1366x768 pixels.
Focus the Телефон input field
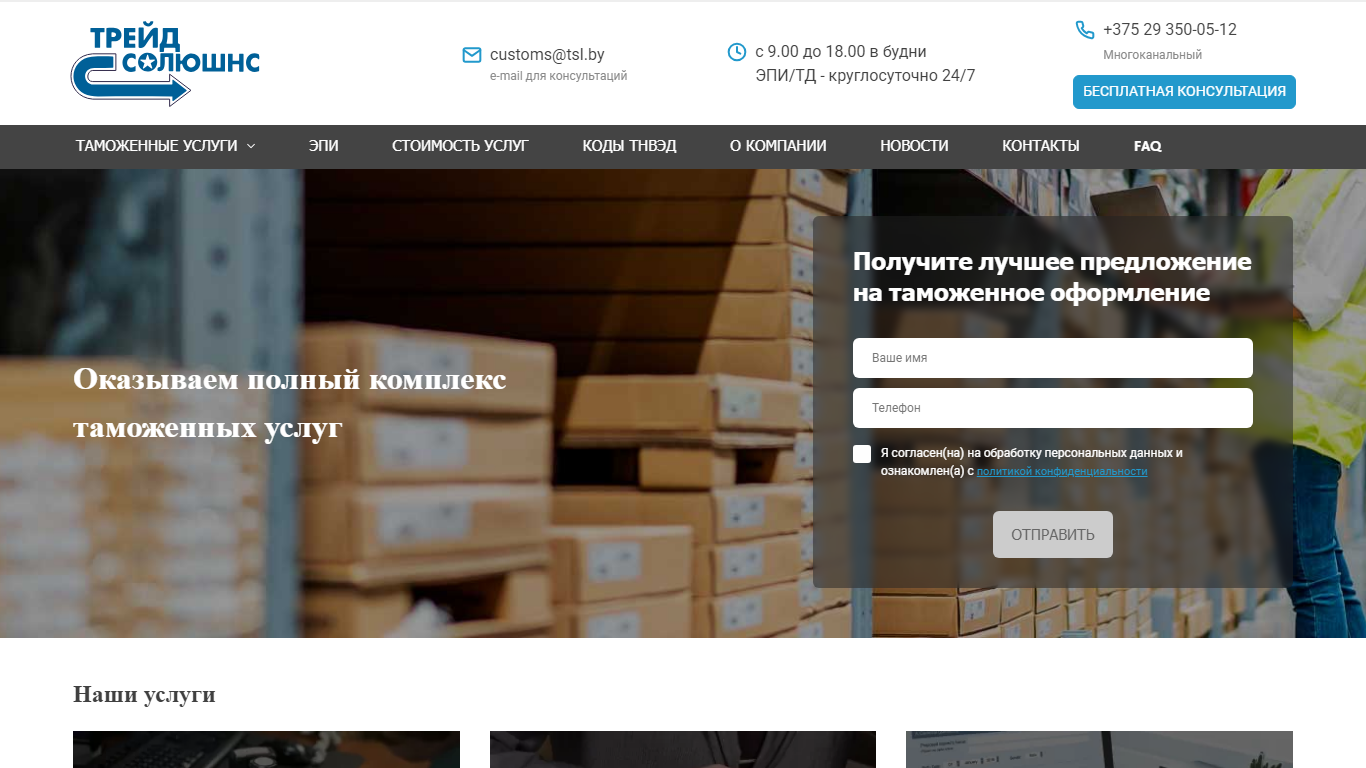(1053, 408)
